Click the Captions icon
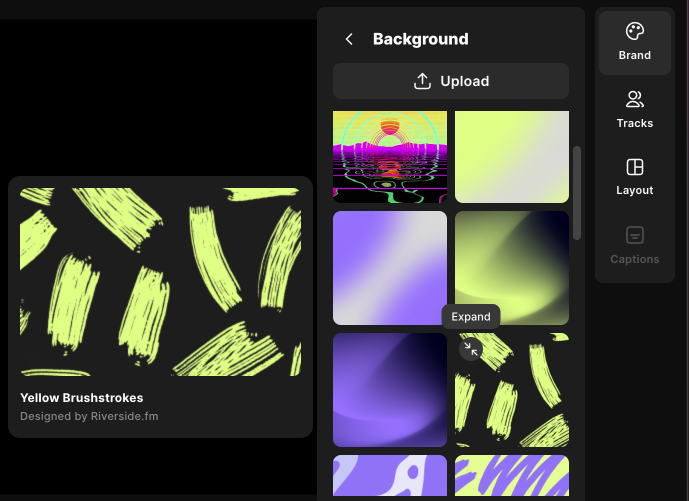 tap(634, 236)
